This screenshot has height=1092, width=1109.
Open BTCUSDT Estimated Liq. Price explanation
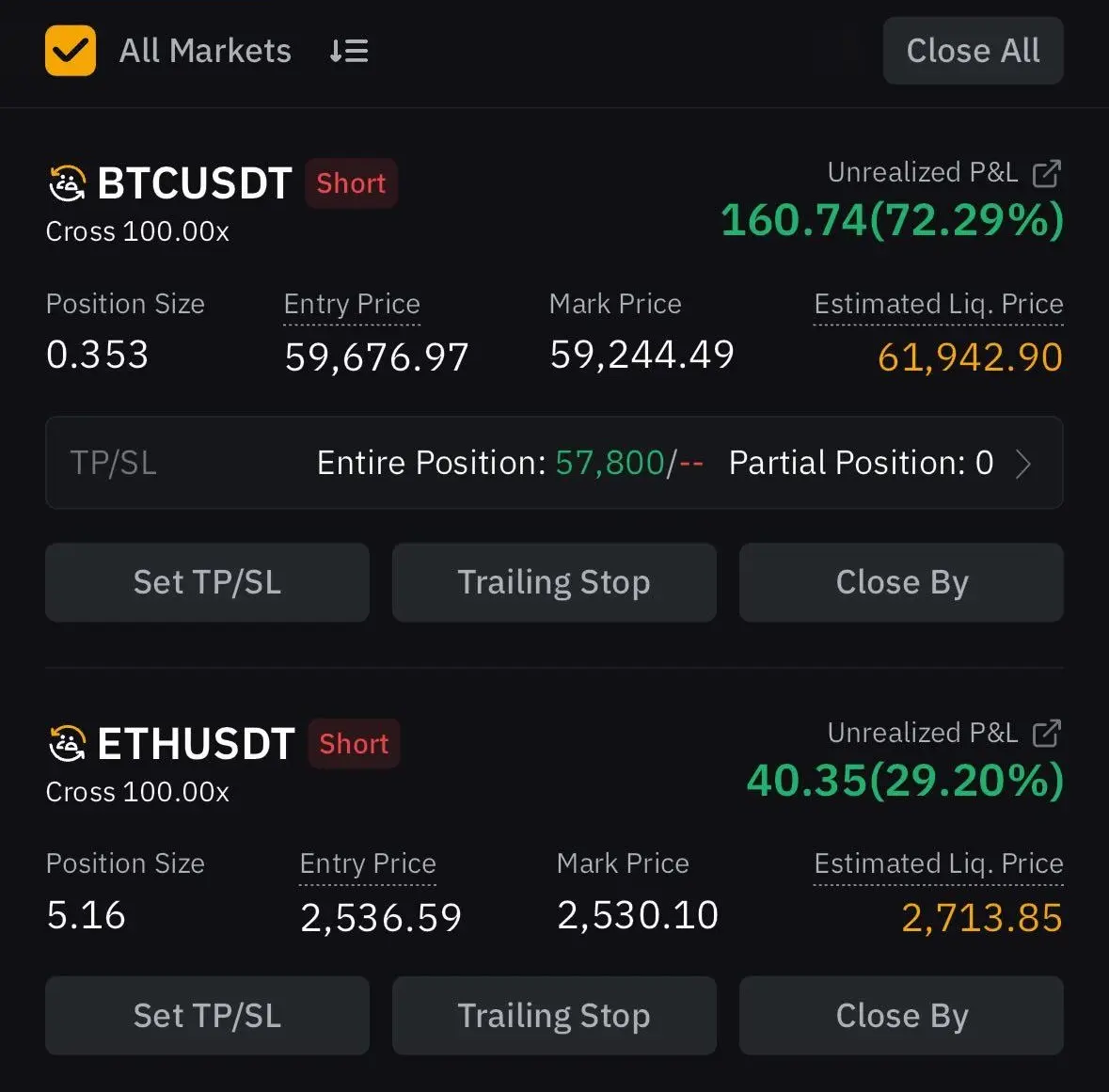click(938, 304)
